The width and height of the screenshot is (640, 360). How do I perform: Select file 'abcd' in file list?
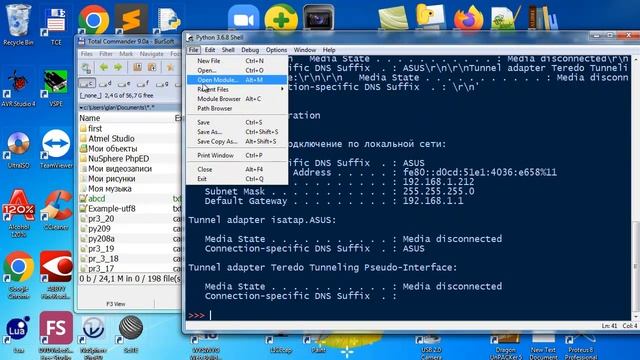coord(130,199)
